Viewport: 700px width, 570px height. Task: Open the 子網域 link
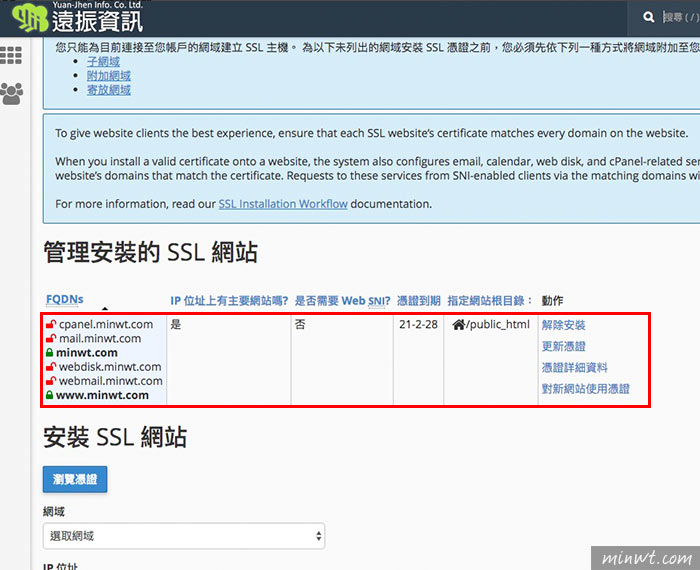click(x=103, y=62)
